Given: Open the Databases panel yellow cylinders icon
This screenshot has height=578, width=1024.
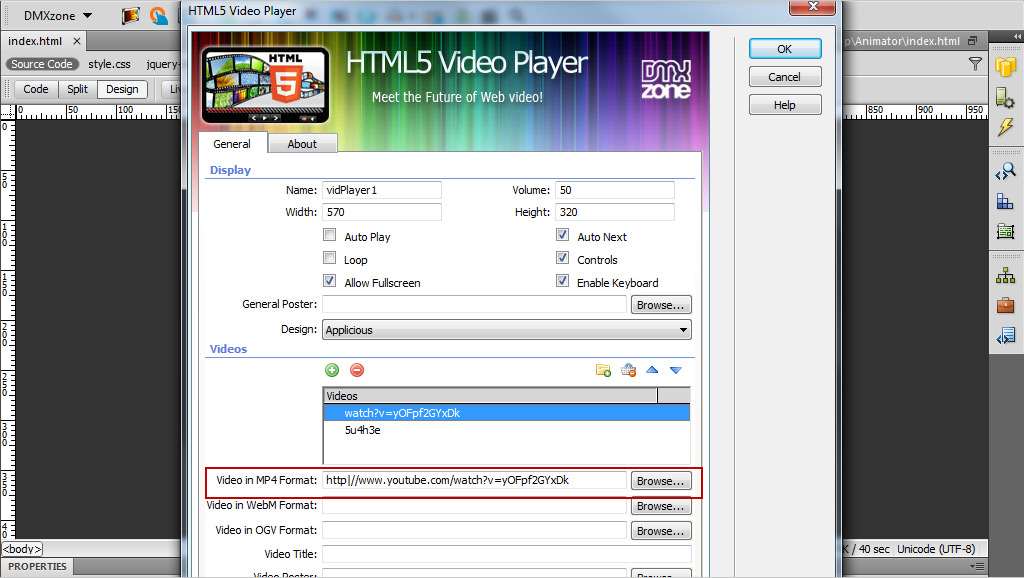Looking at the screenshot, I should [x=1006, y=67].
